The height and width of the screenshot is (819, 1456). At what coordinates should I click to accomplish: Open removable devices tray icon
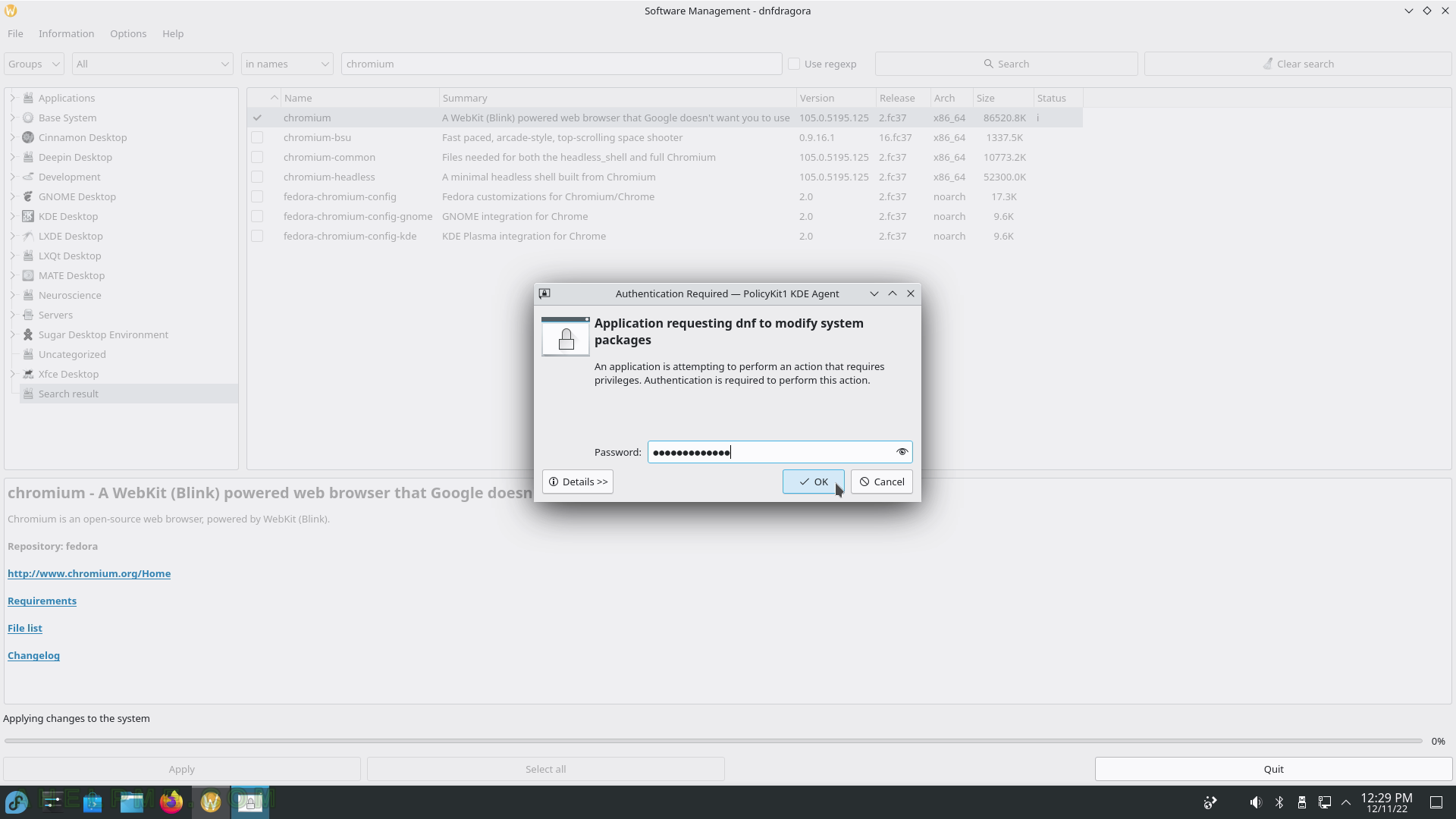(1302, 802)
